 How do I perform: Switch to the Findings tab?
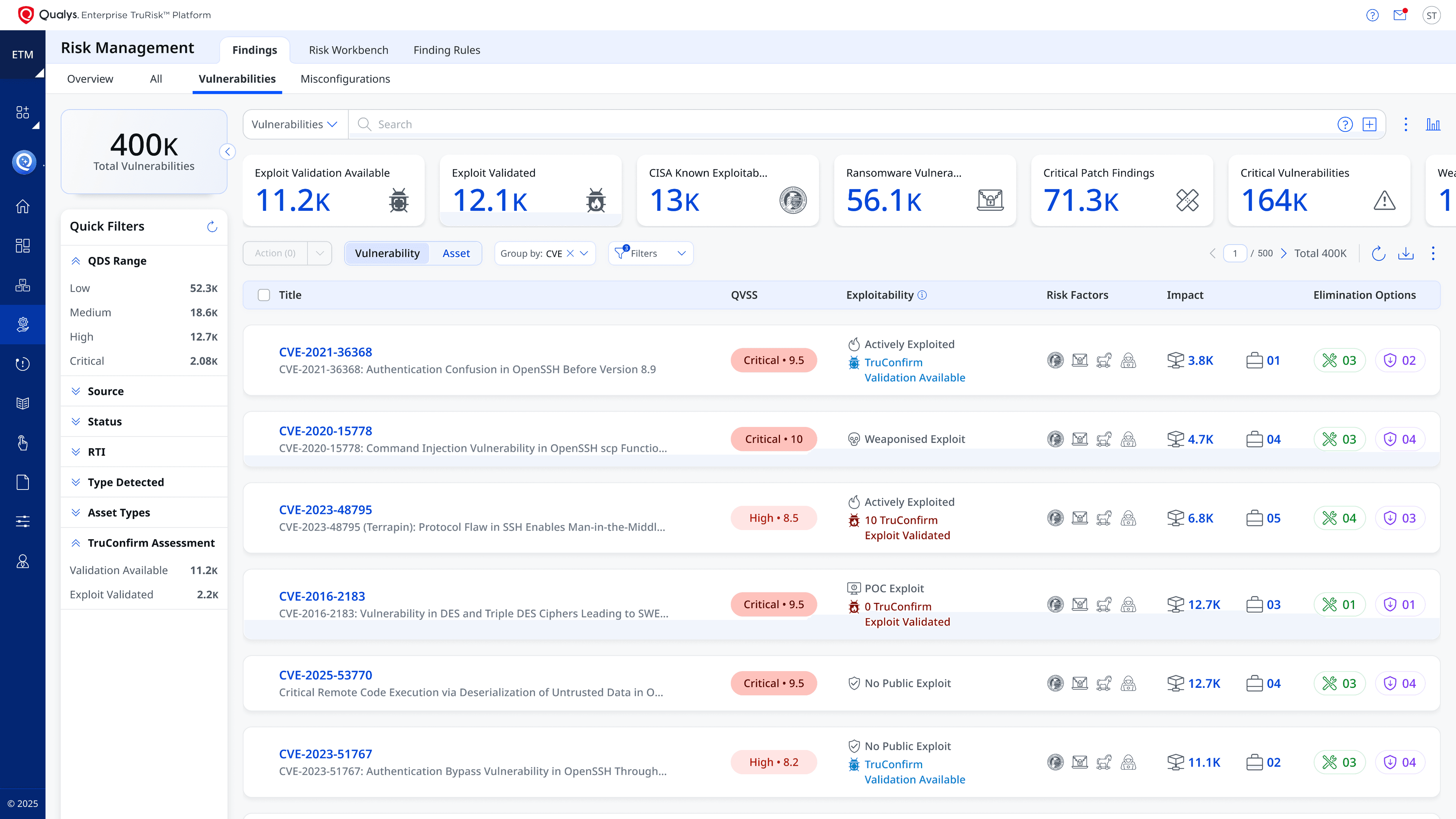click(255, 50)
